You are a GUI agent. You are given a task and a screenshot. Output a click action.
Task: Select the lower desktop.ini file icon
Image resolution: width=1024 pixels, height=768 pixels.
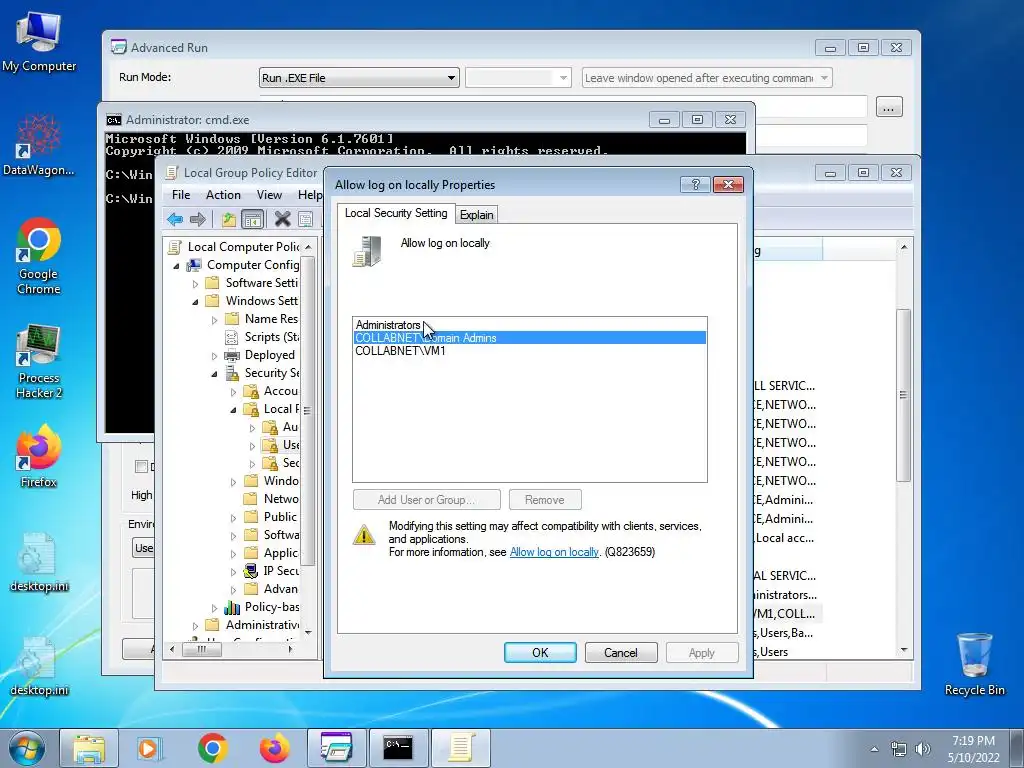coord(39,666)
